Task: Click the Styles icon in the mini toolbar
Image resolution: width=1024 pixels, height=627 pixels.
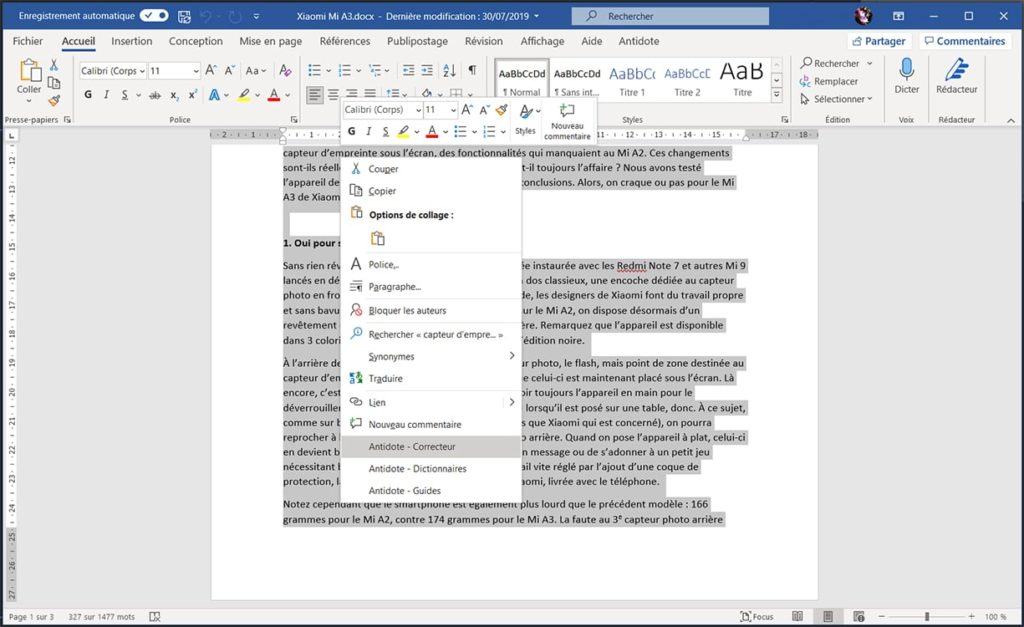Action: pyautogui.click(x=525, y=112)
